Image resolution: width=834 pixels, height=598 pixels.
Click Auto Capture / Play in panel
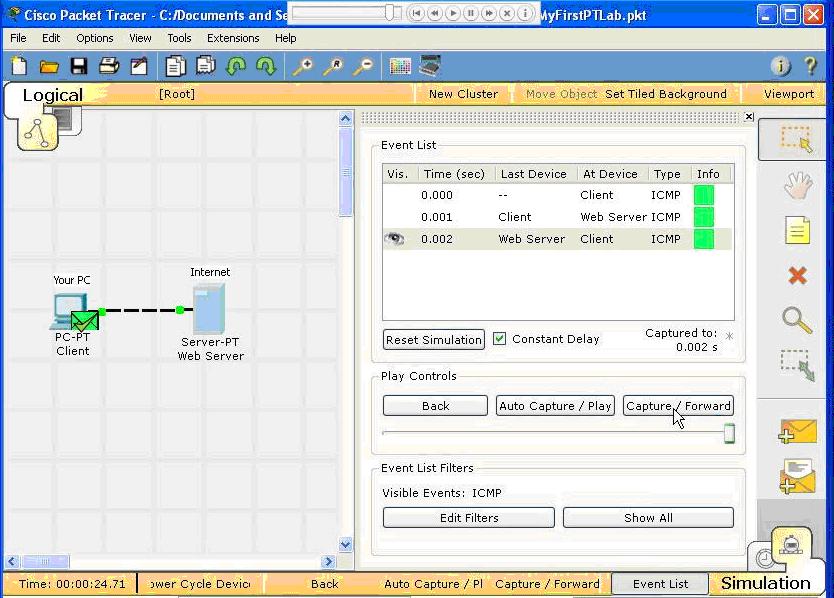pos(555,405)
